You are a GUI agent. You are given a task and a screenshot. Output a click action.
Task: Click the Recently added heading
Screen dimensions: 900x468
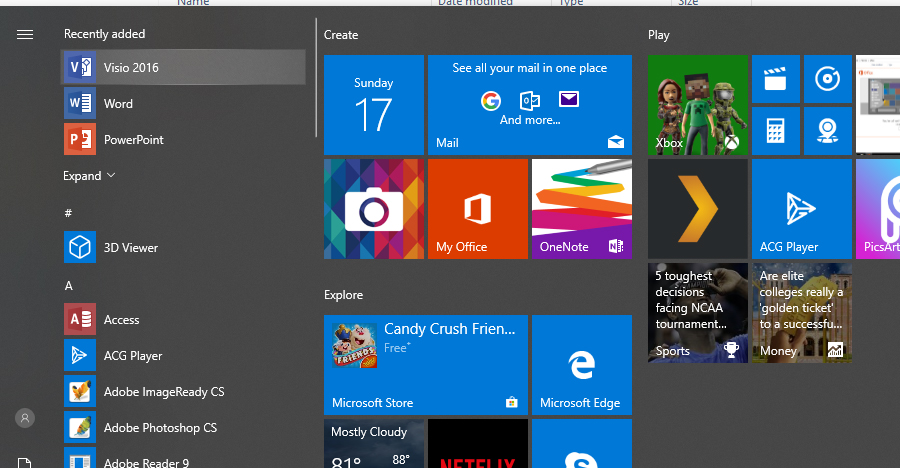(104, 34)
